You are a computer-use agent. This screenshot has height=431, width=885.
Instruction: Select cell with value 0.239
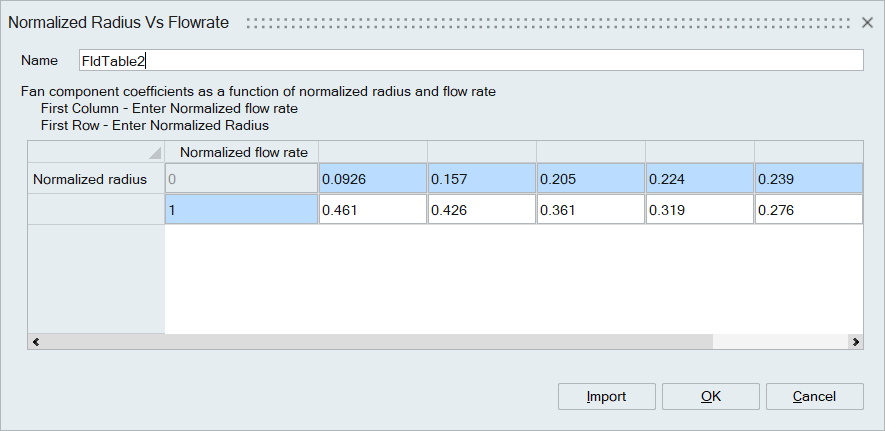tap(807, 180)
